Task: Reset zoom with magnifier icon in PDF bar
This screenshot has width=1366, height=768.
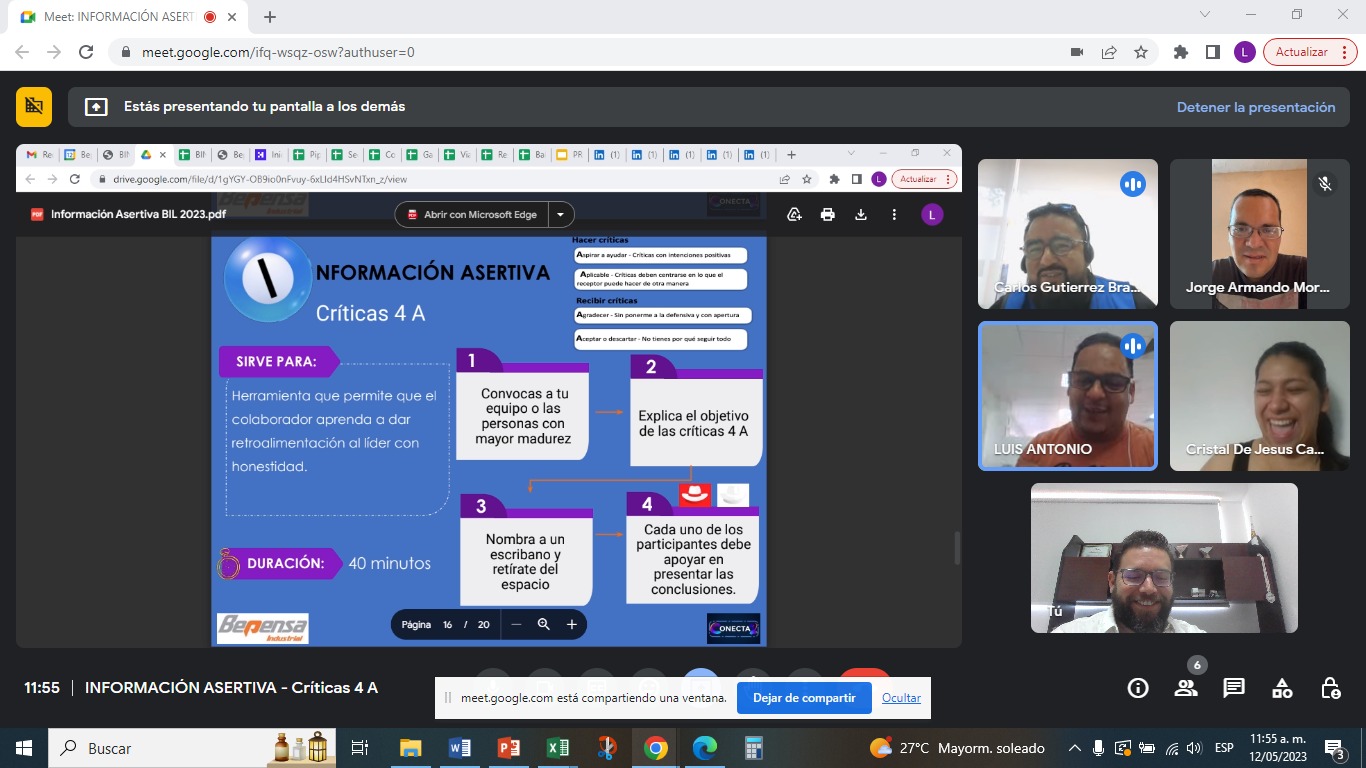Action: click(x=543, y=624)
